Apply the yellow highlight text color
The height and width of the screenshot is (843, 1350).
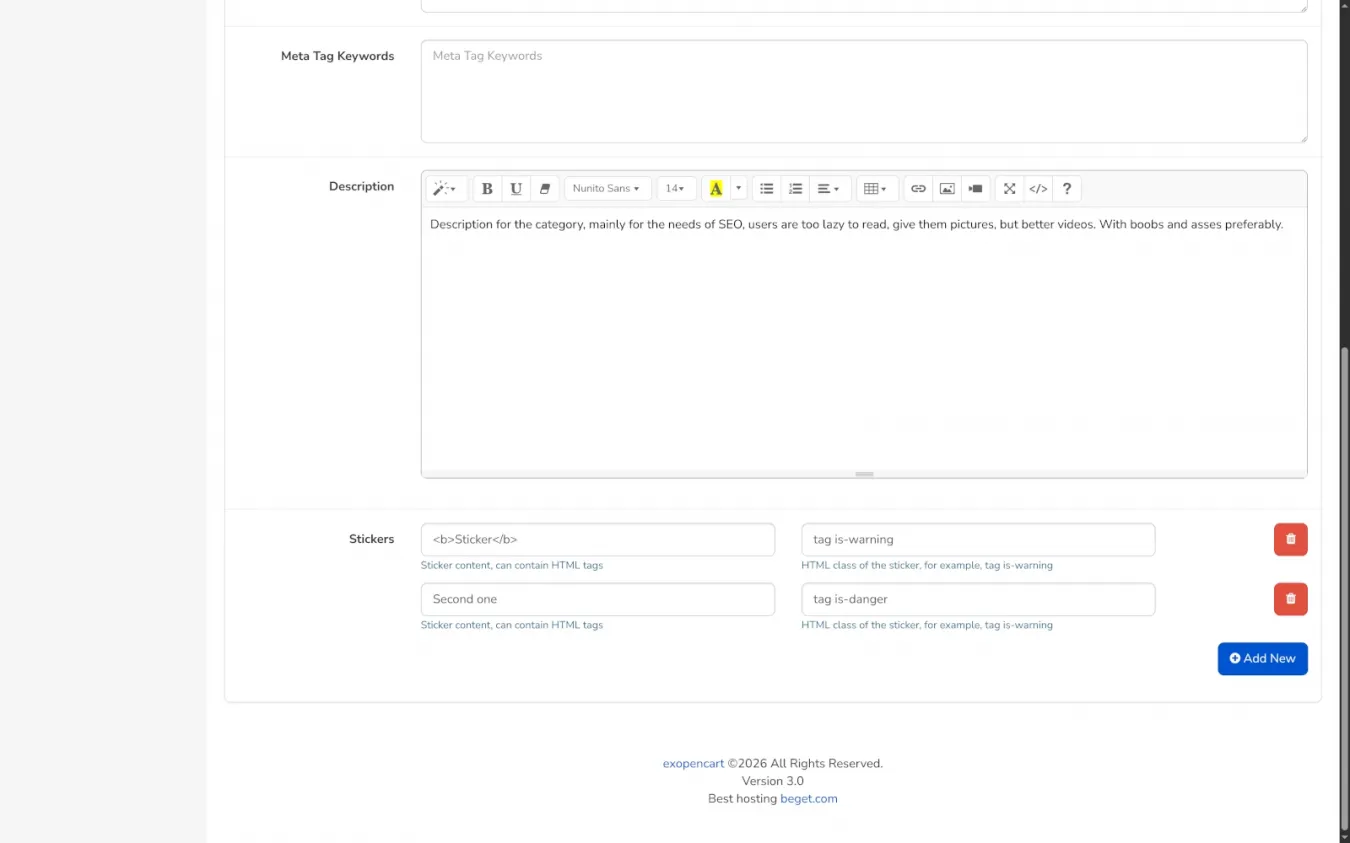click(x=716, y=189)
